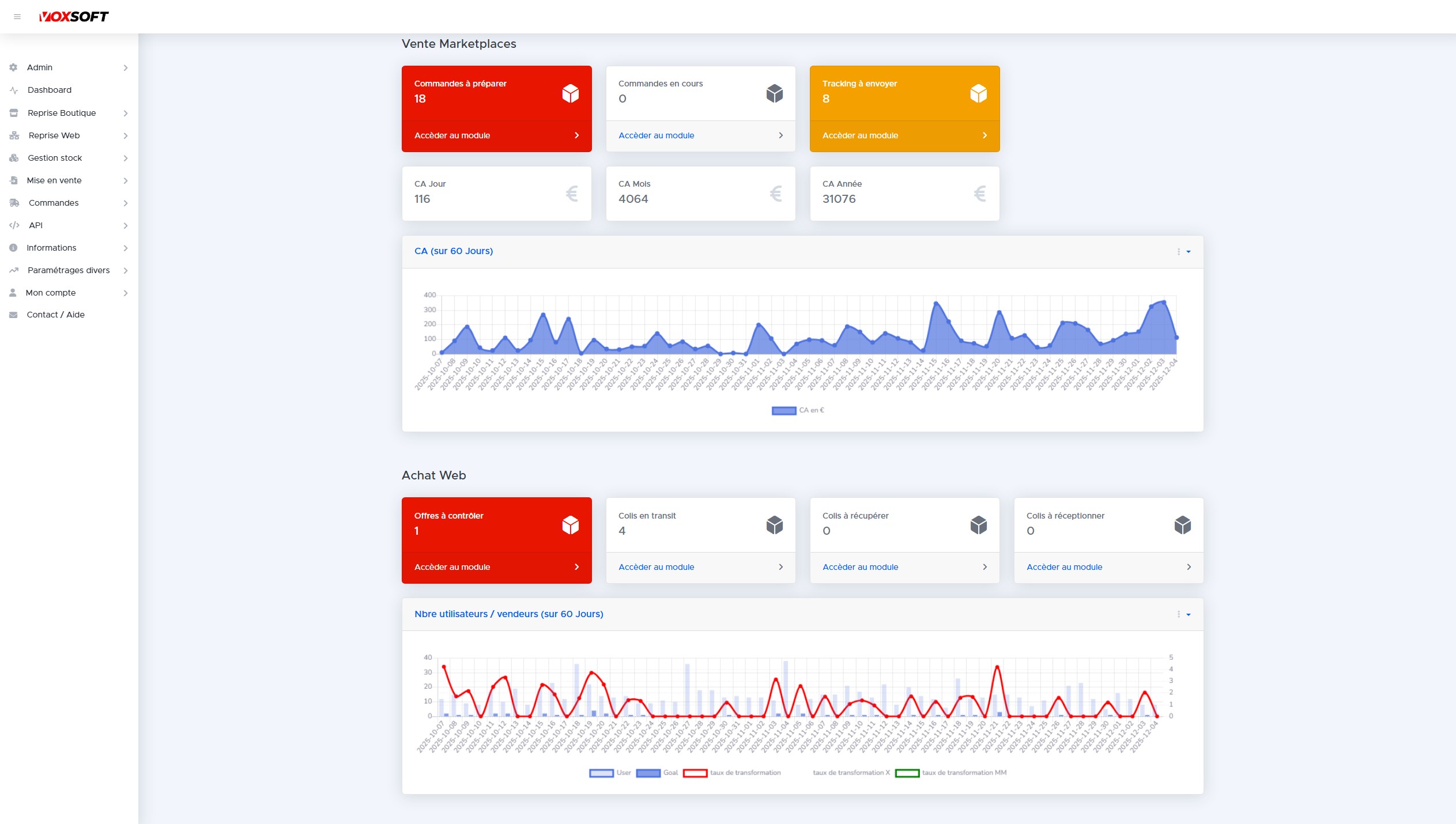Screen dimensions: 1456x824
Task: Click the Commandes truck icon
Action: [x=14, y=203]
